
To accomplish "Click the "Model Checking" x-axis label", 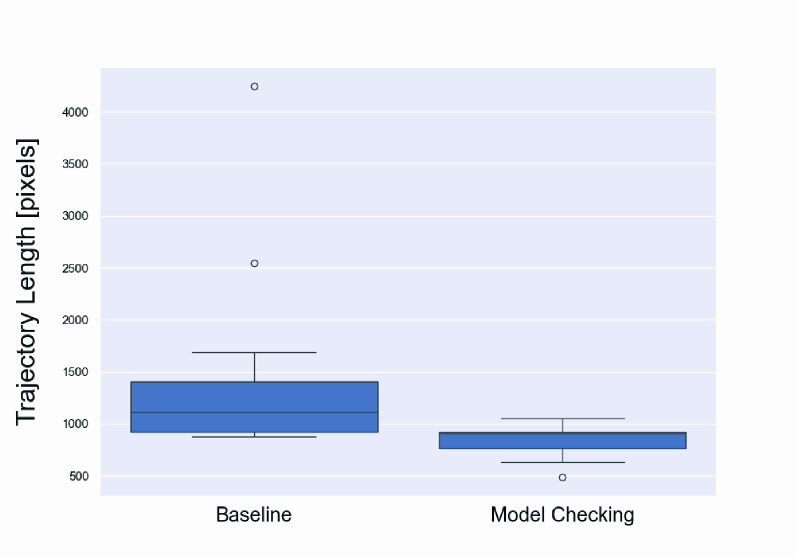I will 562,516.
